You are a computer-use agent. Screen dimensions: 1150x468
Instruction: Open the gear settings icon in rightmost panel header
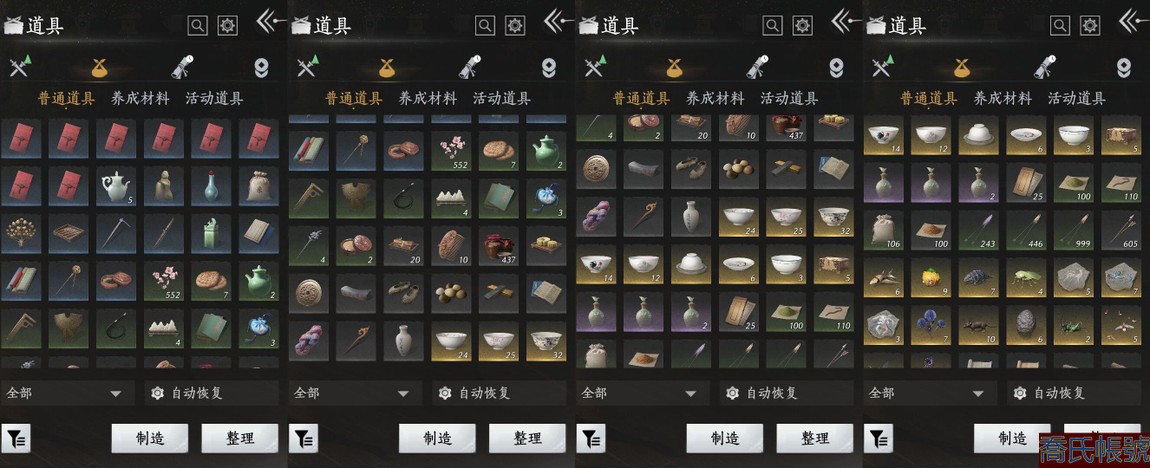tap(1091, 26)
